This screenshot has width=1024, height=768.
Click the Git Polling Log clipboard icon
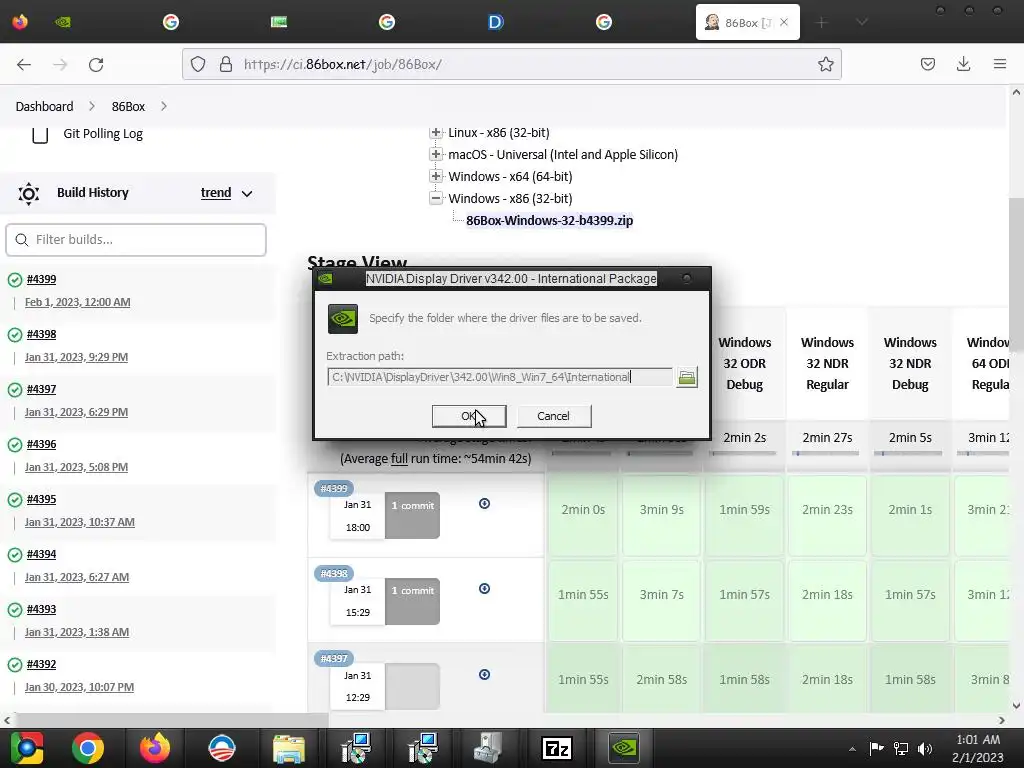(x=40, y=135)
